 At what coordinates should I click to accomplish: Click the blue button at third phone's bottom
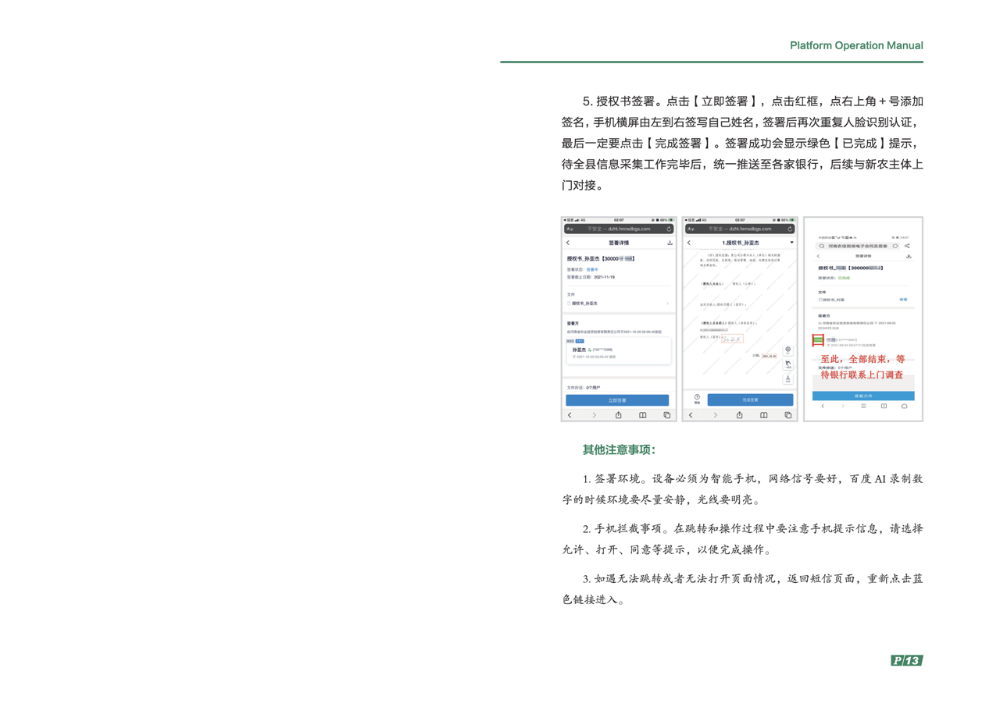(862, 396)
